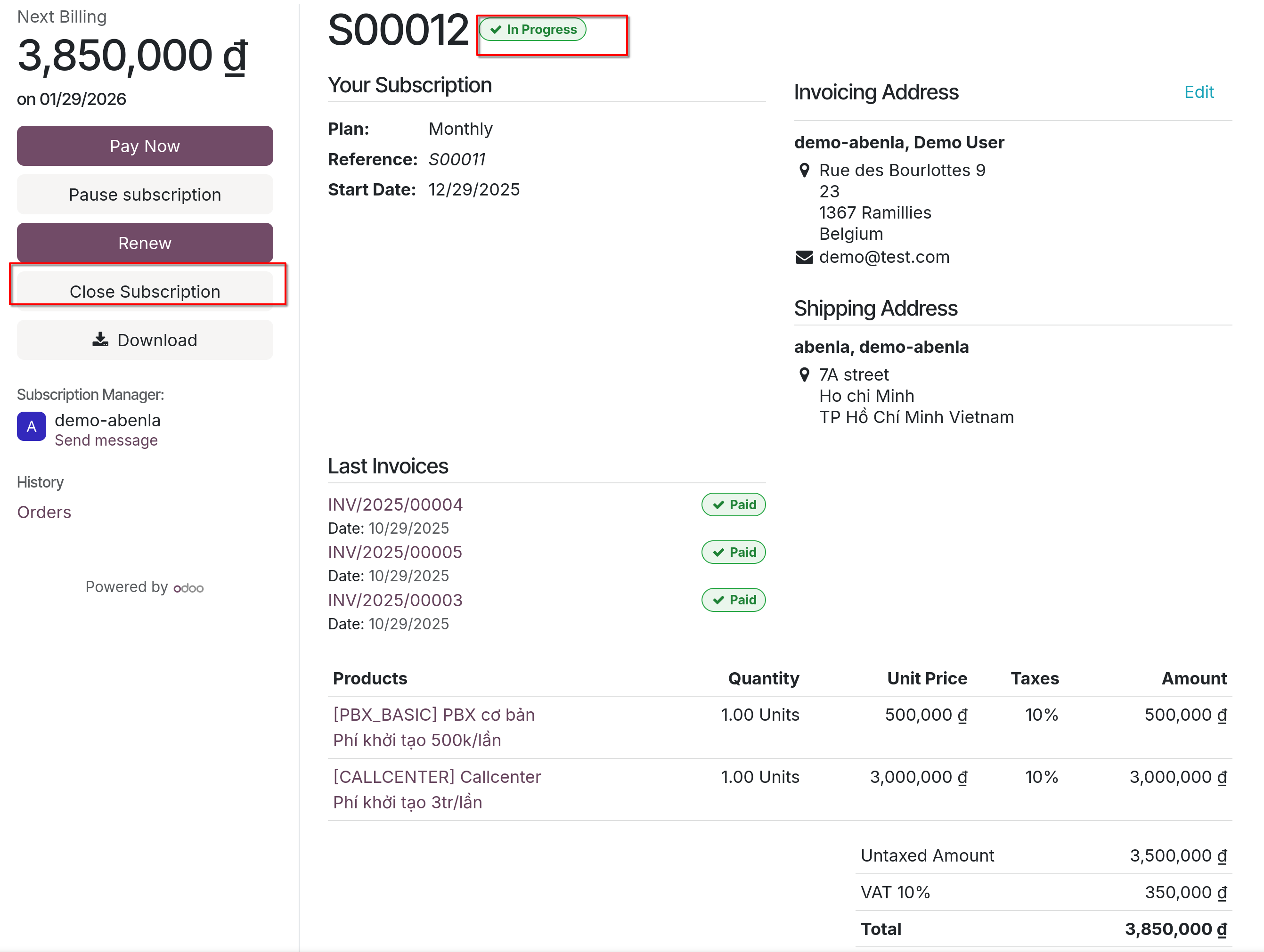Click the Subscription Manager label
Screen dimensions: 1264x952
[90, 395]
